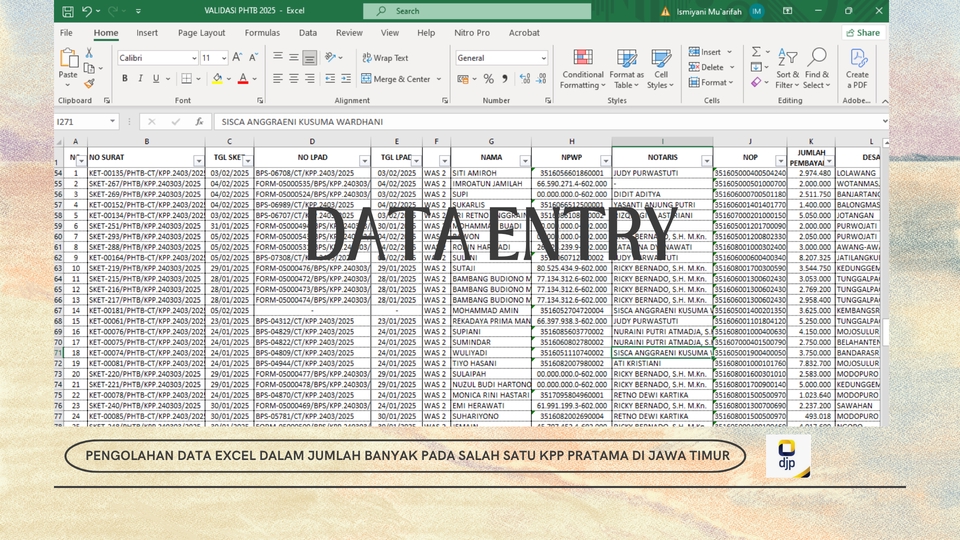The height and width of the screenshot is (540, 960).
Task: Apply comma style format
Action: coord(504,79)
